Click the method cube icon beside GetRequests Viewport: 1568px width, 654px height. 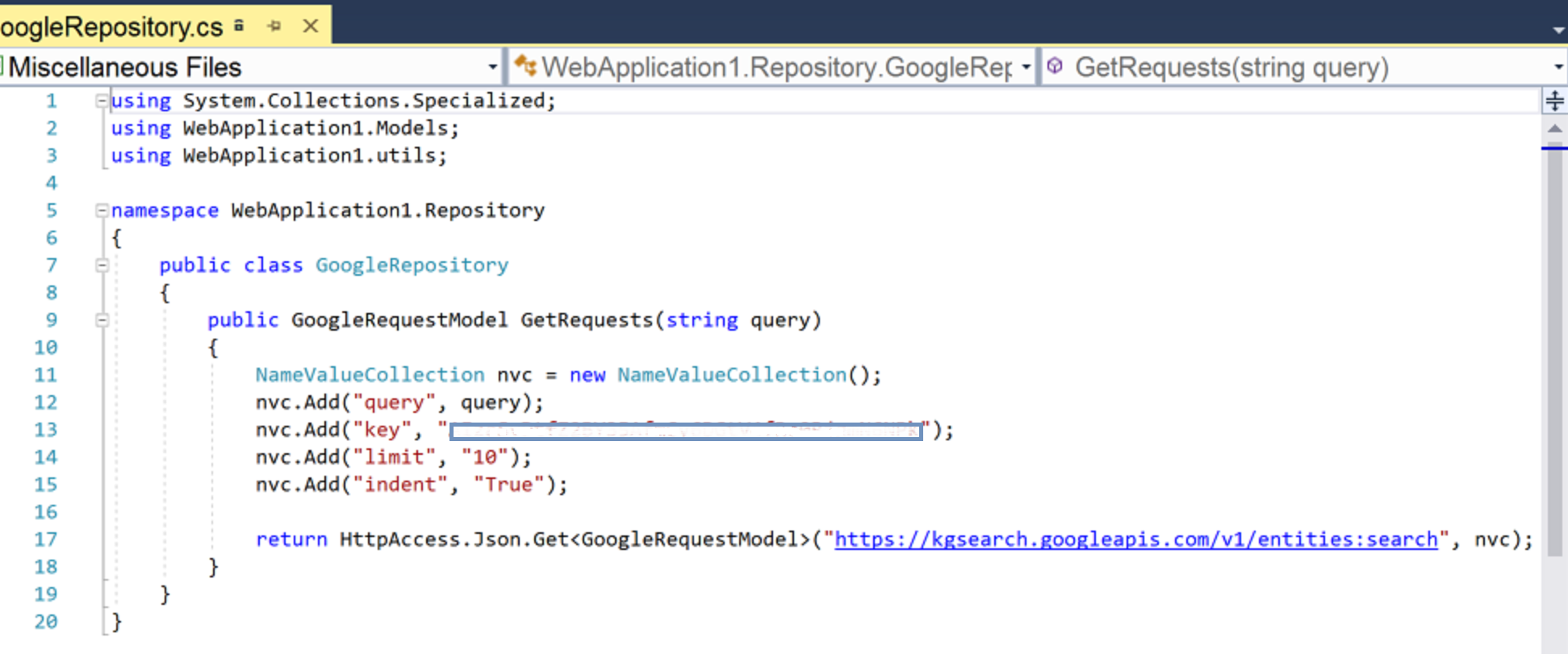pyautogui.click(x=1055, y=66)
